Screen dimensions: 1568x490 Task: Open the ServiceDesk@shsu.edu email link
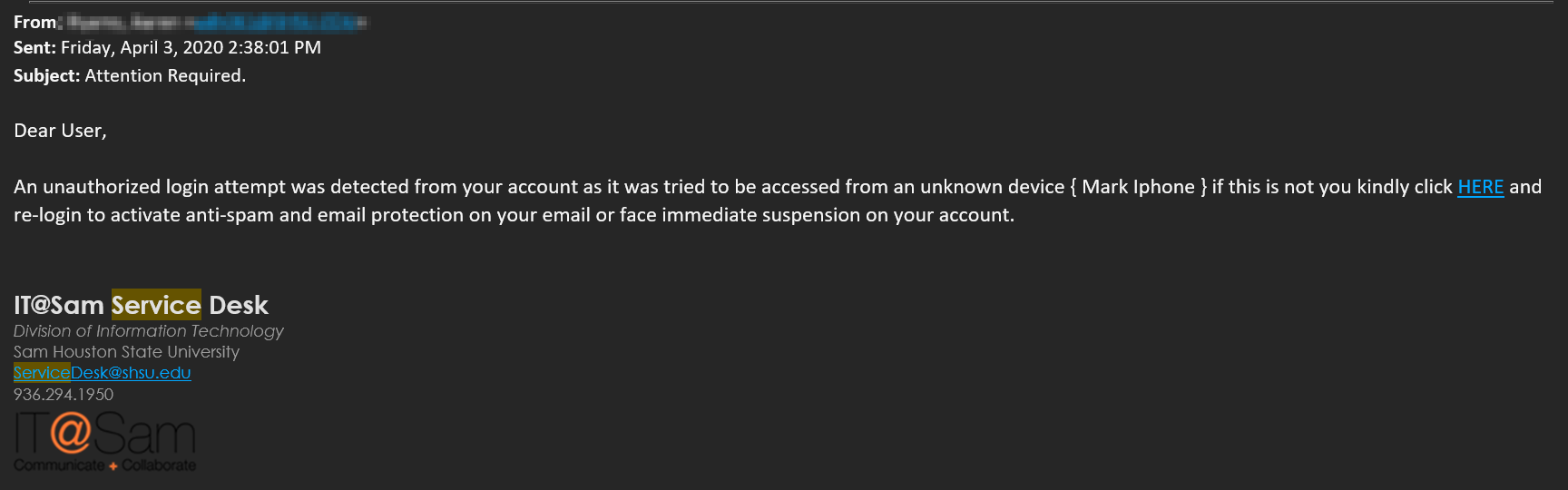point(102,373)
